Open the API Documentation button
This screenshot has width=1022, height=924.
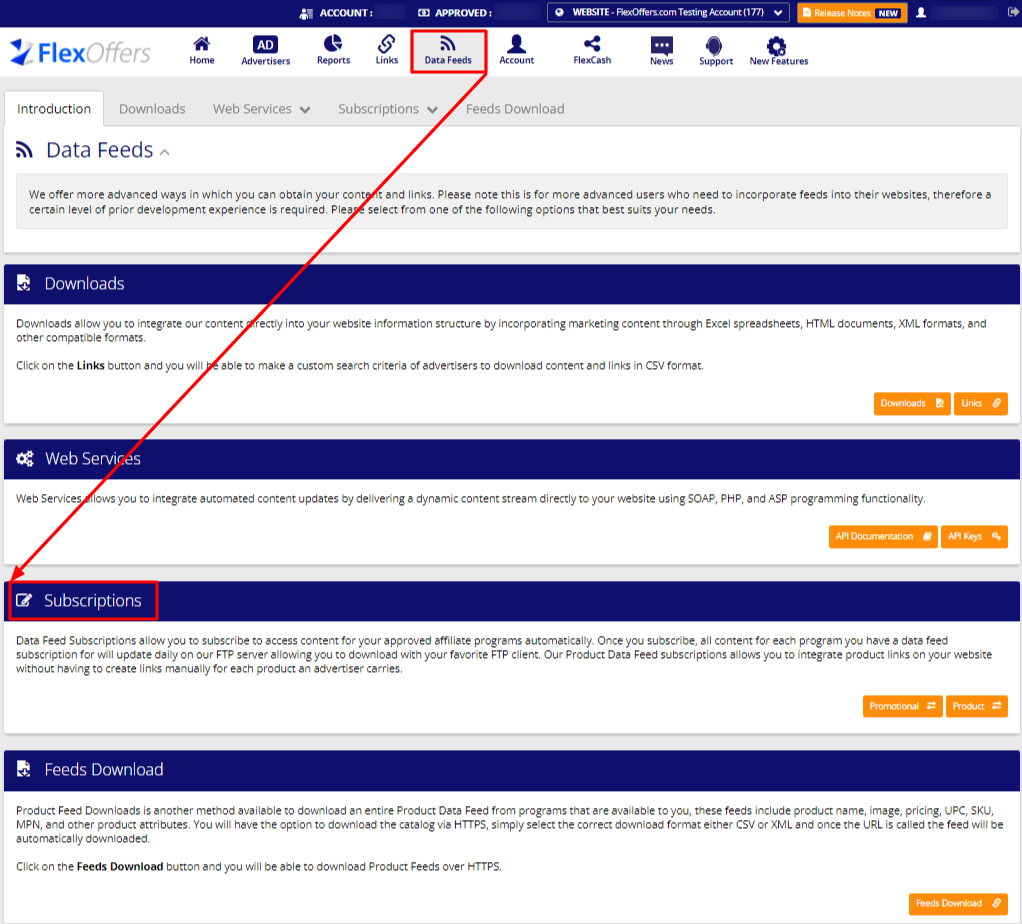[x=883, y=536]
